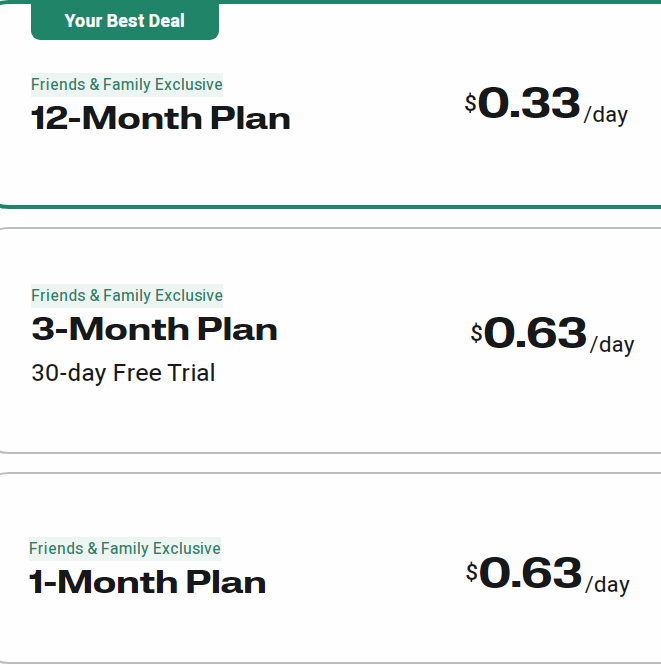Click the $0.33 price amount

(x=529, y=104)
